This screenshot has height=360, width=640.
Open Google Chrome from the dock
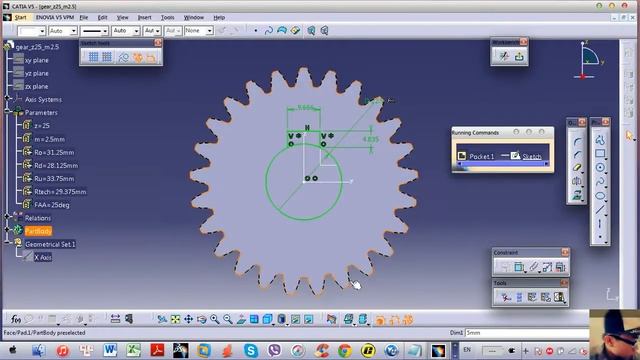(345, 350)
